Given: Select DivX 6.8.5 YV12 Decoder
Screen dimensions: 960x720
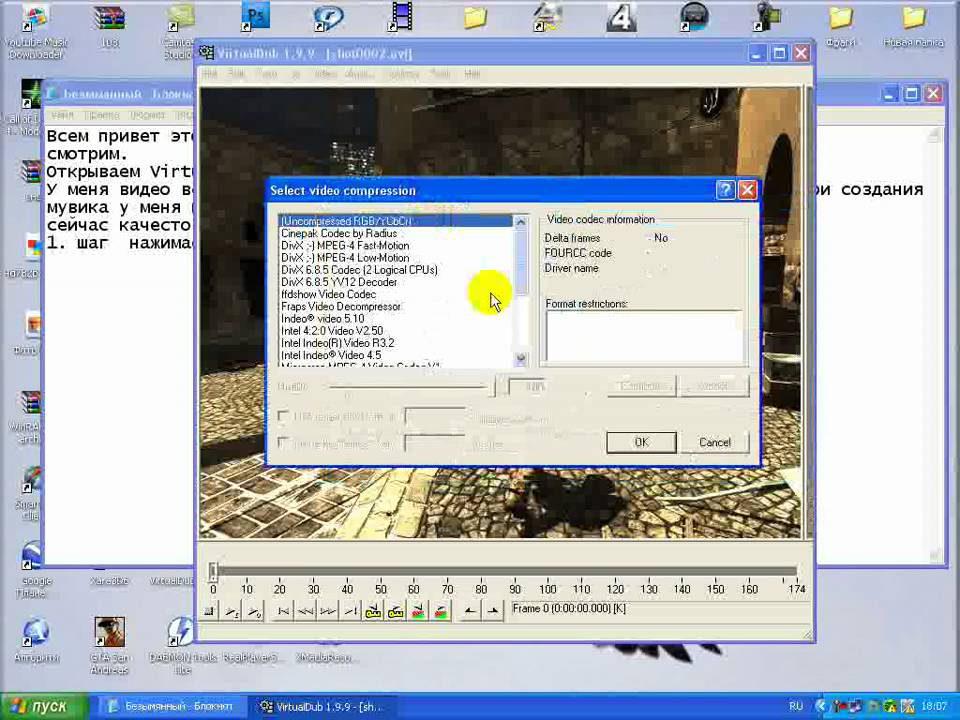Looking at the screenshot, I should (x=396, y=282).
